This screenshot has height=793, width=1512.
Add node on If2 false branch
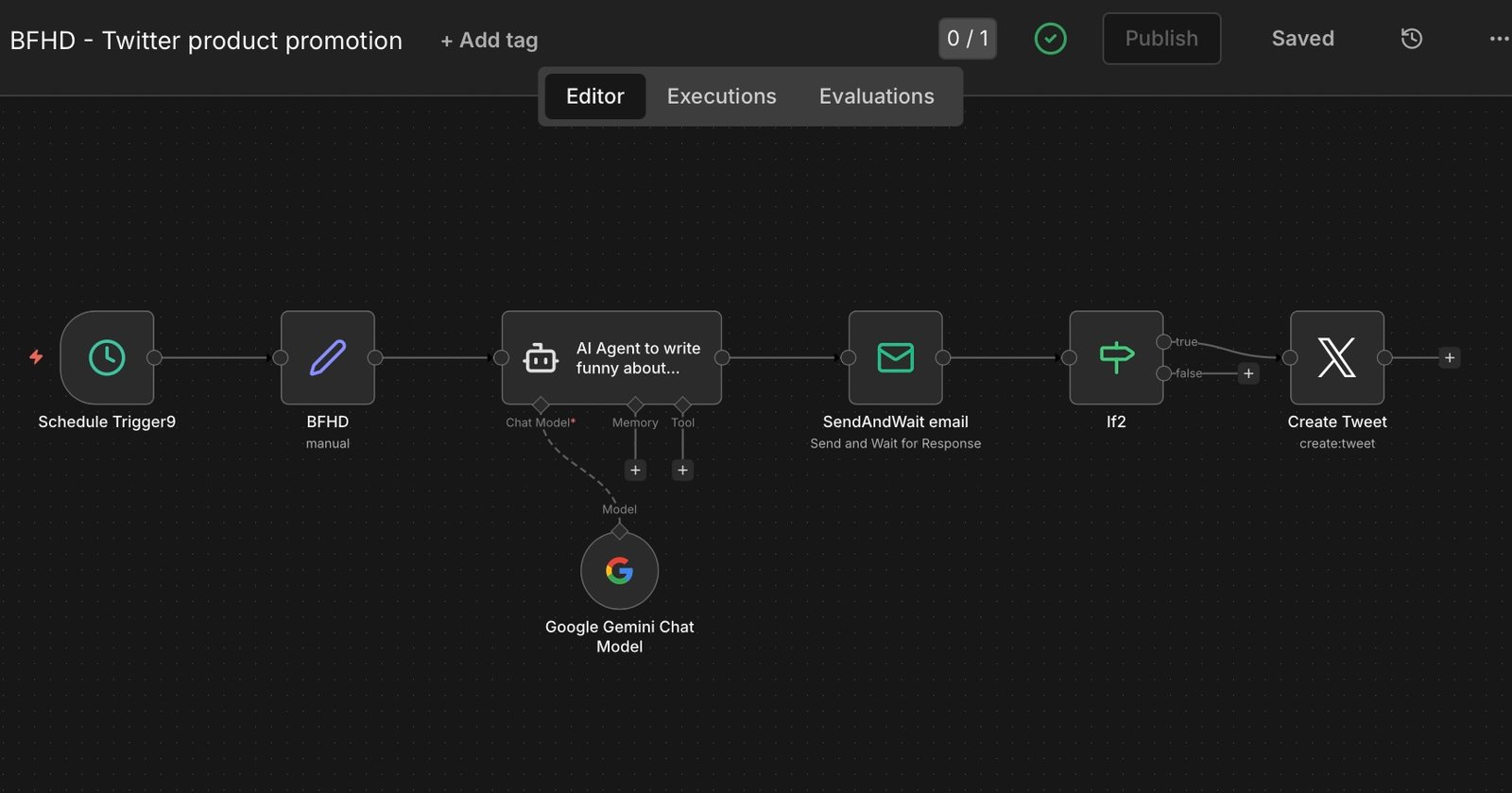coord(1248,373)
